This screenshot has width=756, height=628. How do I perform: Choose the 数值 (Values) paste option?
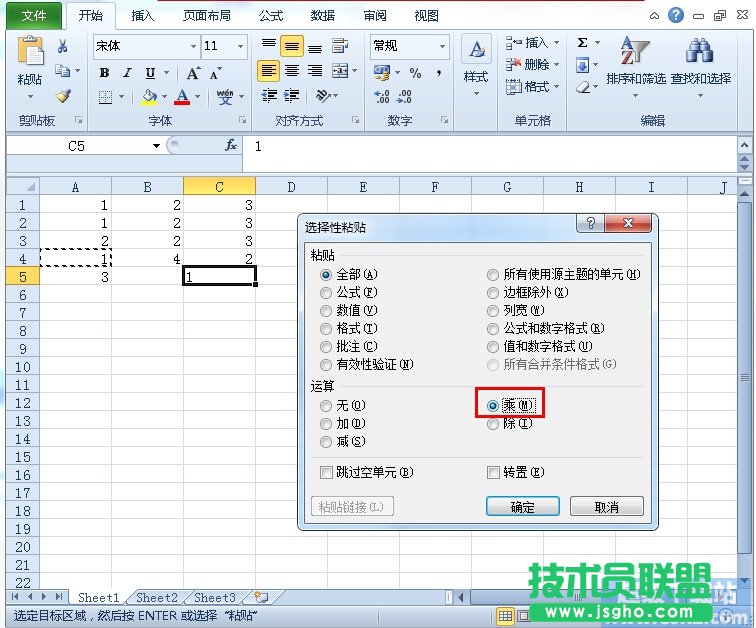pyautogui.click(x=326, y=311)
